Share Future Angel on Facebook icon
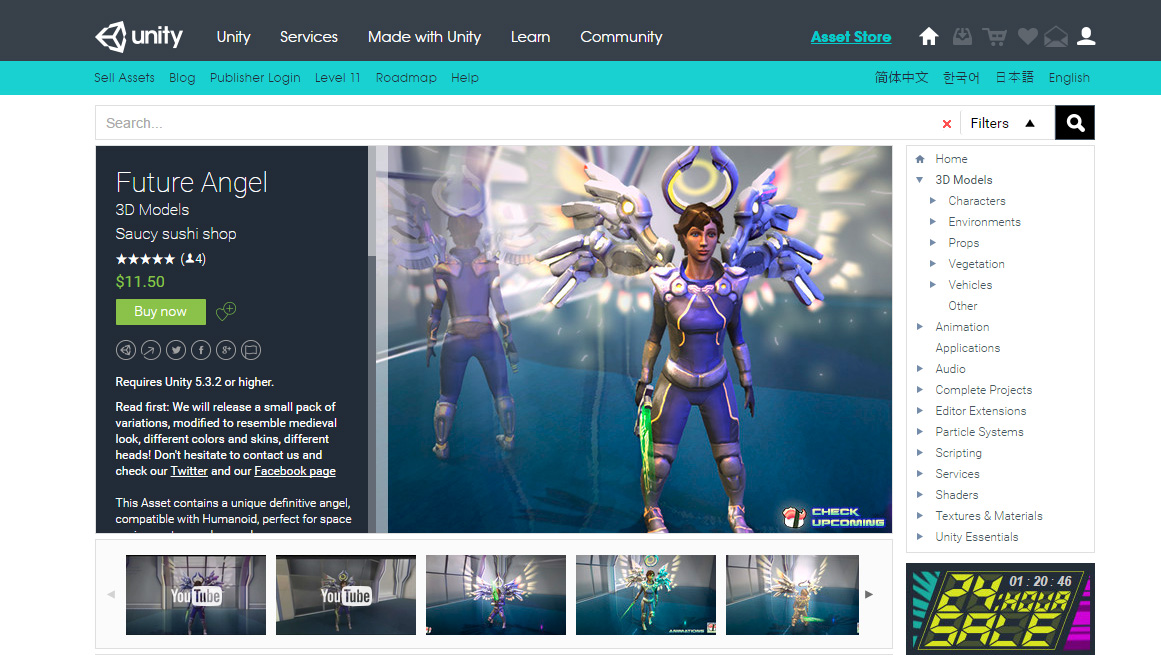 (x=201, y=350)
